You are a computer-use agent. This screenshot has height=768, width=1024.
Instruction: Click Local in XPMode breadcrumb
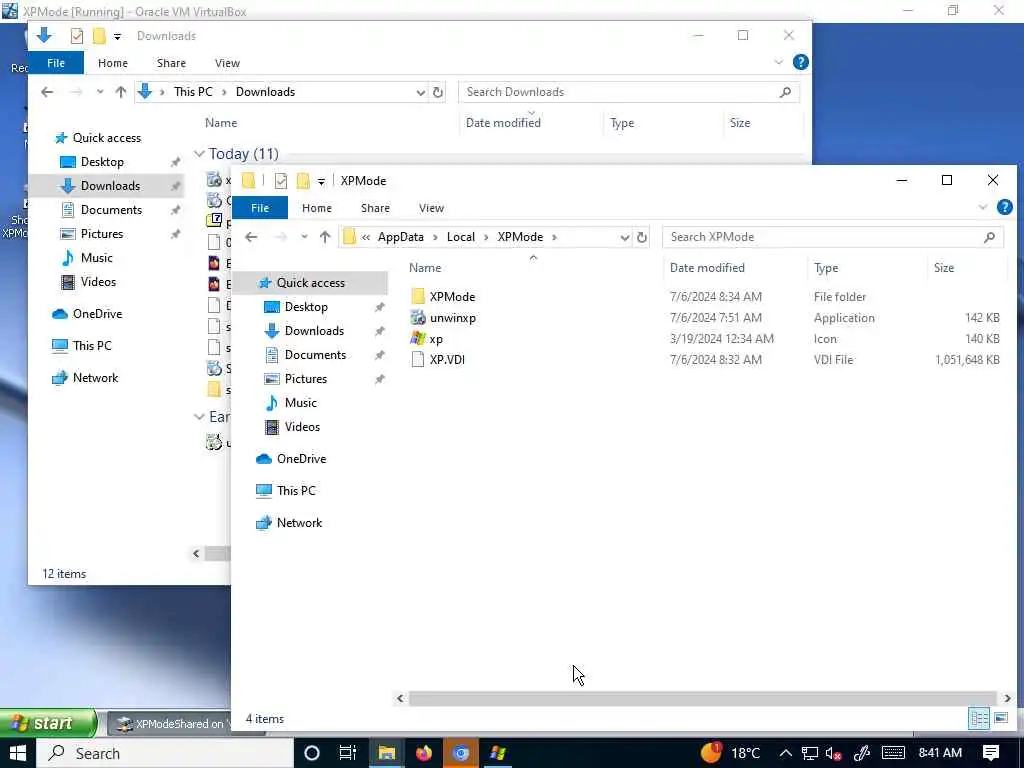coord(460,237)
